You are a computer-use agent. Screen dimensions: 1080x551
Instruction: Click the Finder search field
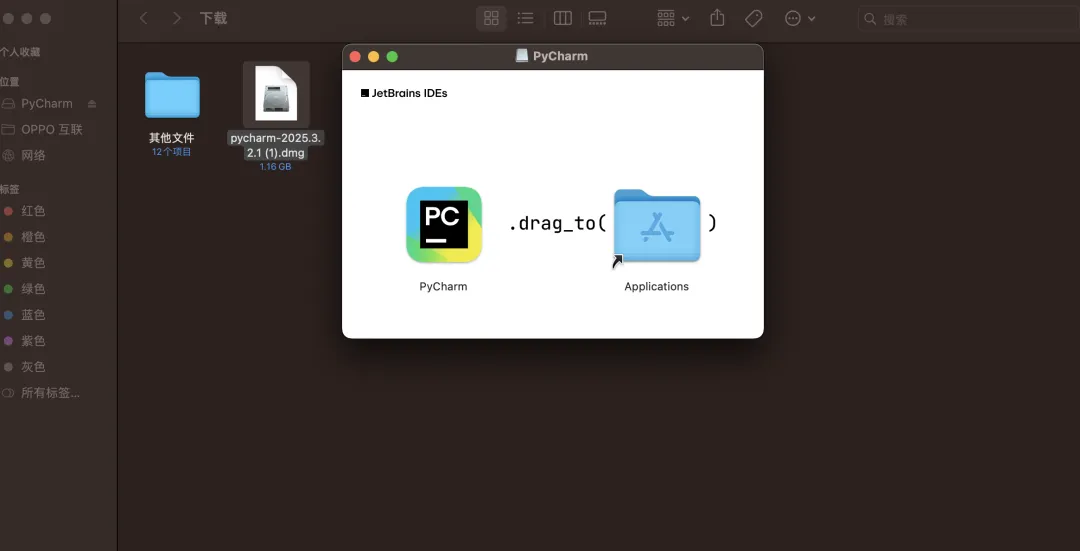(x=968, y=19)
